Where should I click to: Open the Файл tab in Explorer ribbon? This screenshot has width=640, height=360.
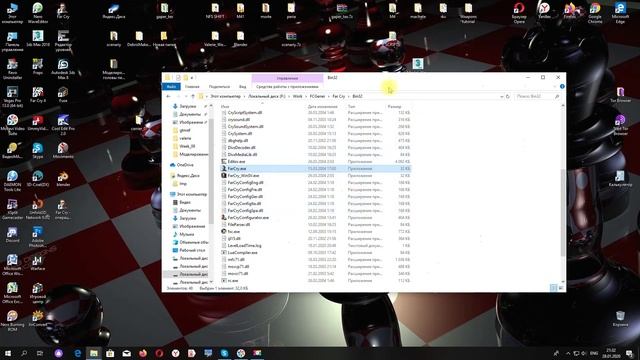171,87
